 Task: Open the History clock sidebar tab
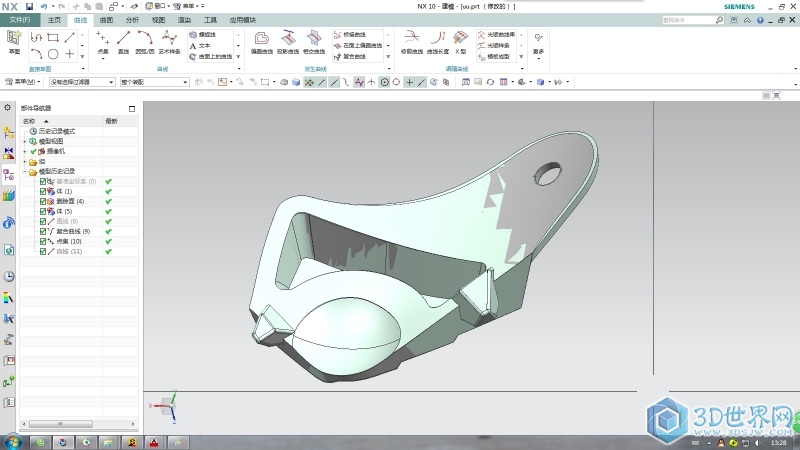[x=9, y=277]
